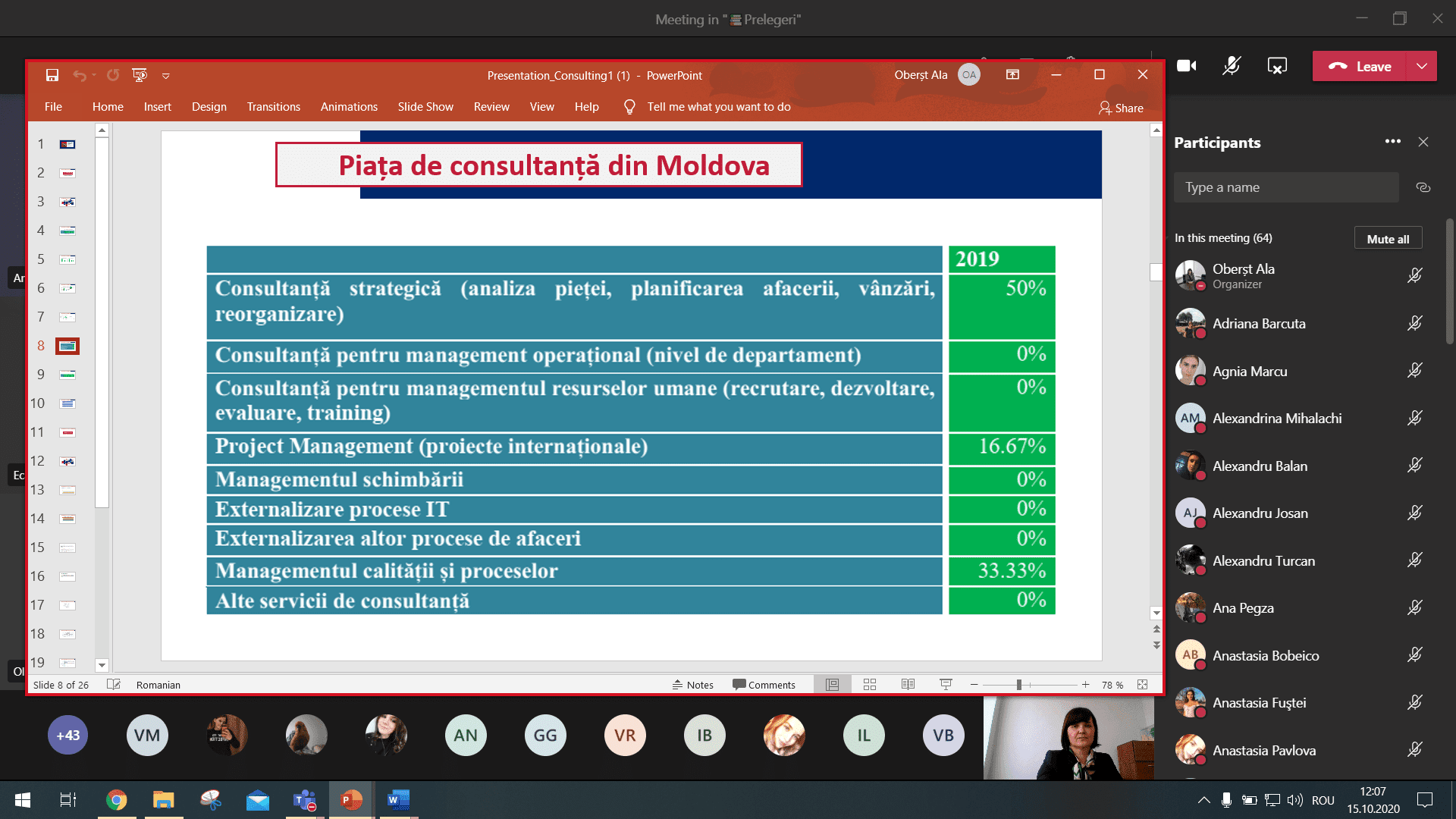Open the Insert tab
This screenshot has width=1456, height=819.
point(158,107)
